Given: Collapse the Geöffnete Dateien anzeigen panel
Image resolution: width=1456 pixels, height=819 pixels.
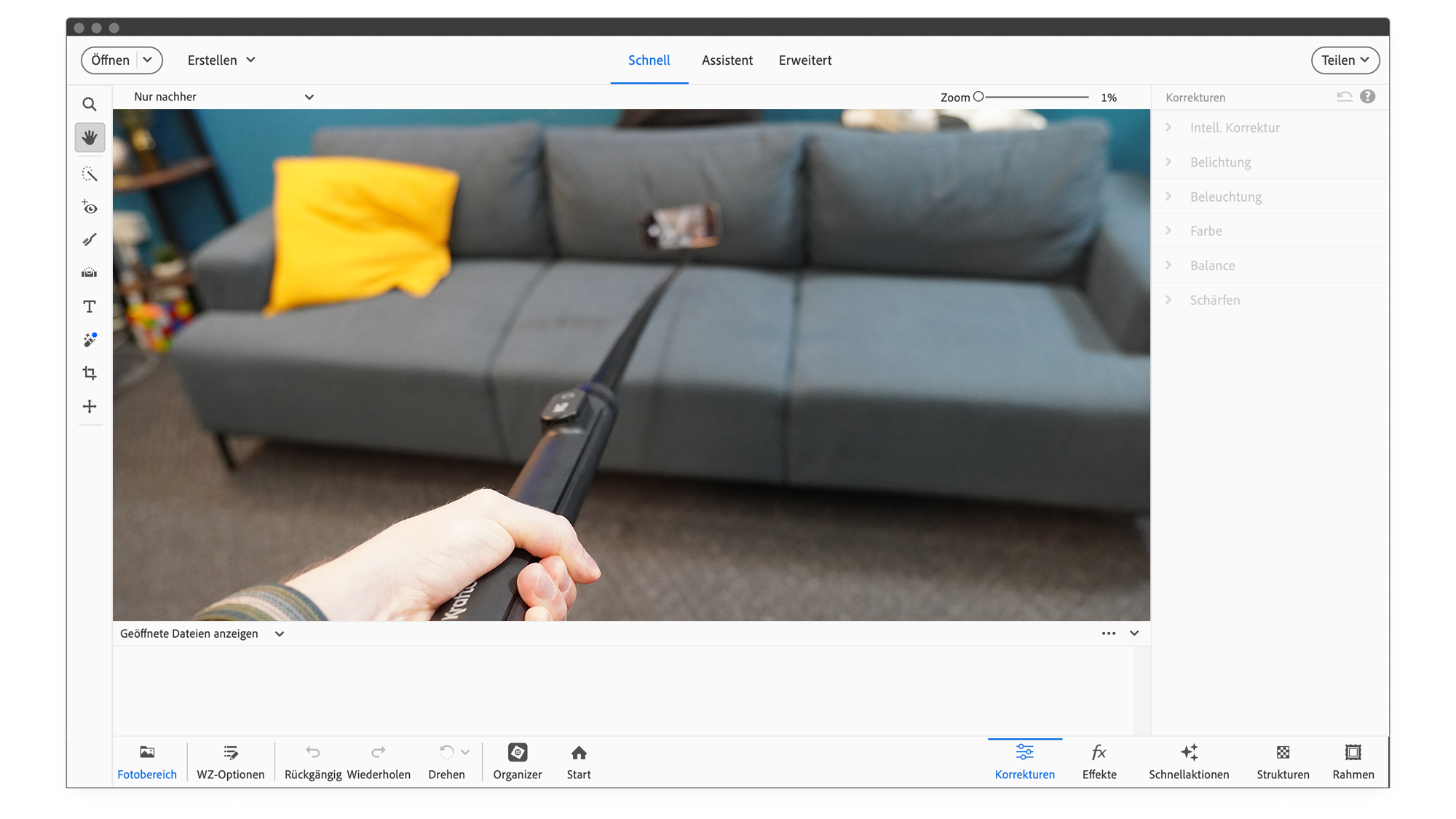Looking at the screenshot, I should (1133, 633).
